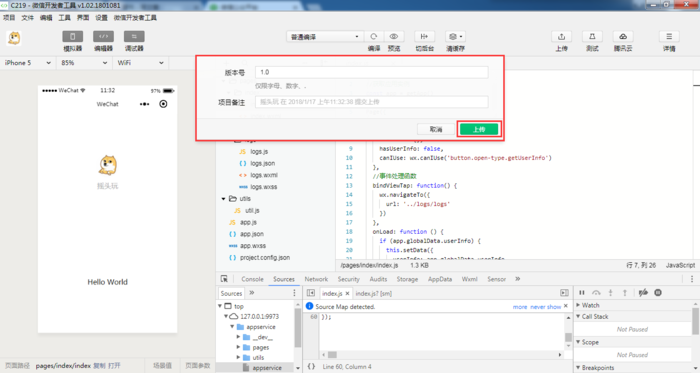Image resolution: width=700 pixels, height=373 pixels.
Task: Click the green upload button
Action: pos(479,129)
